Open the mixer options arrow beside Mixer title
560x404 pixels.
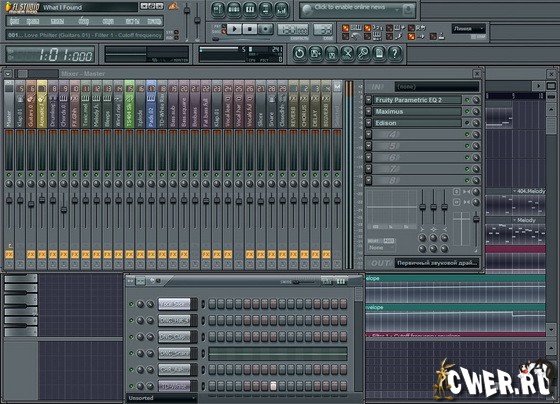[8, 74]
